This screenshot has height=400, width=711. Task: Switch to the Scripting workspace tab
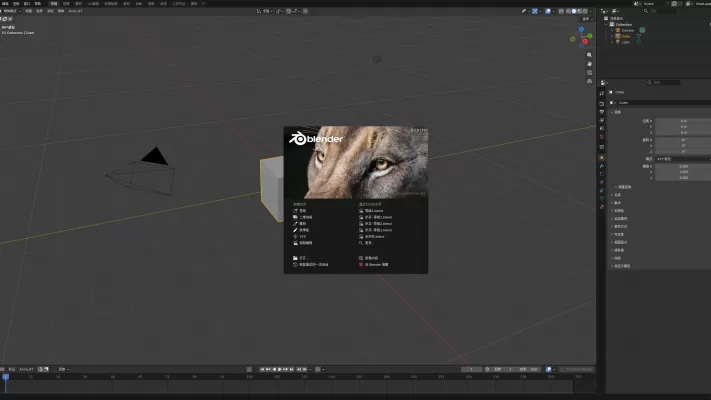[x=194, y=4]
